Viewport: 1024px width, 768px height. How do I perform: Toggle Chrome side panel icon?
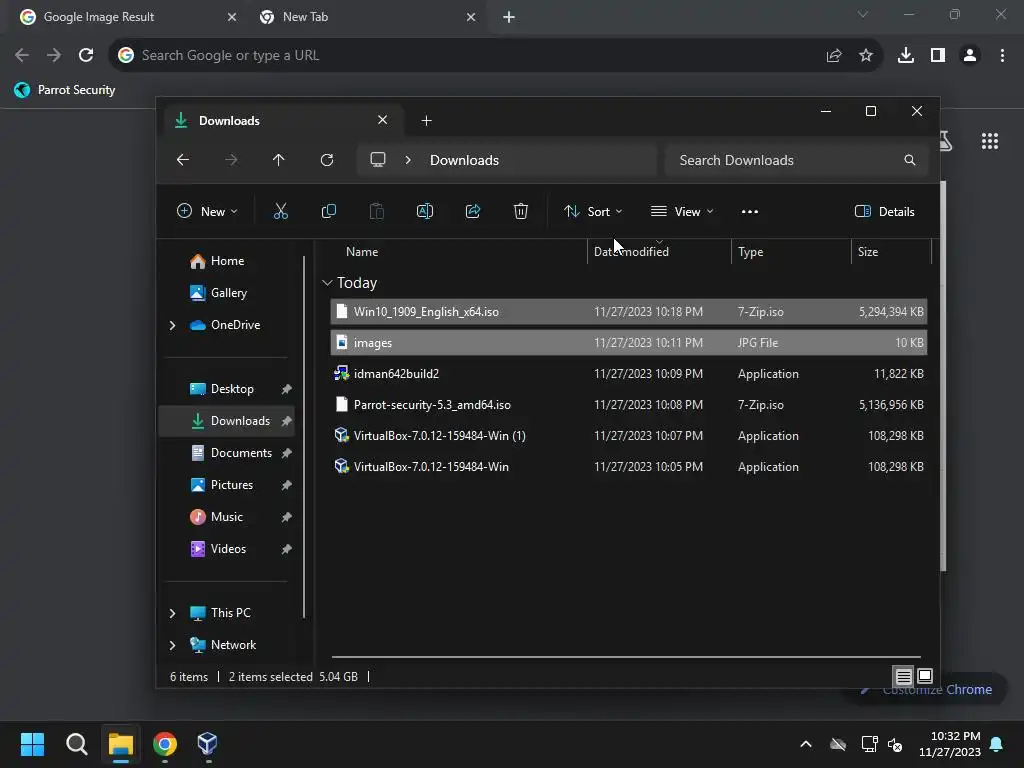tap(938, 56)
